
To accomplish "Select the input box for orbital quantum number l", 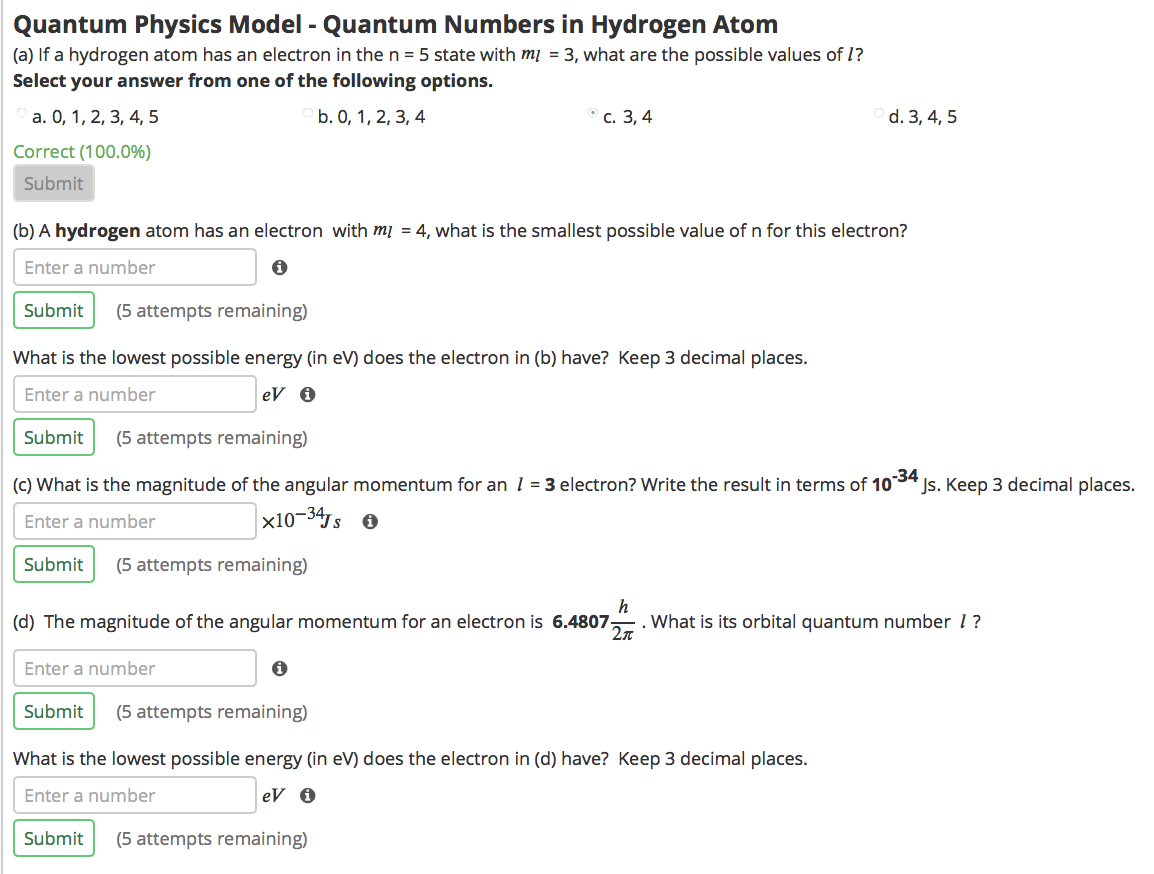I will pos(134,668).
